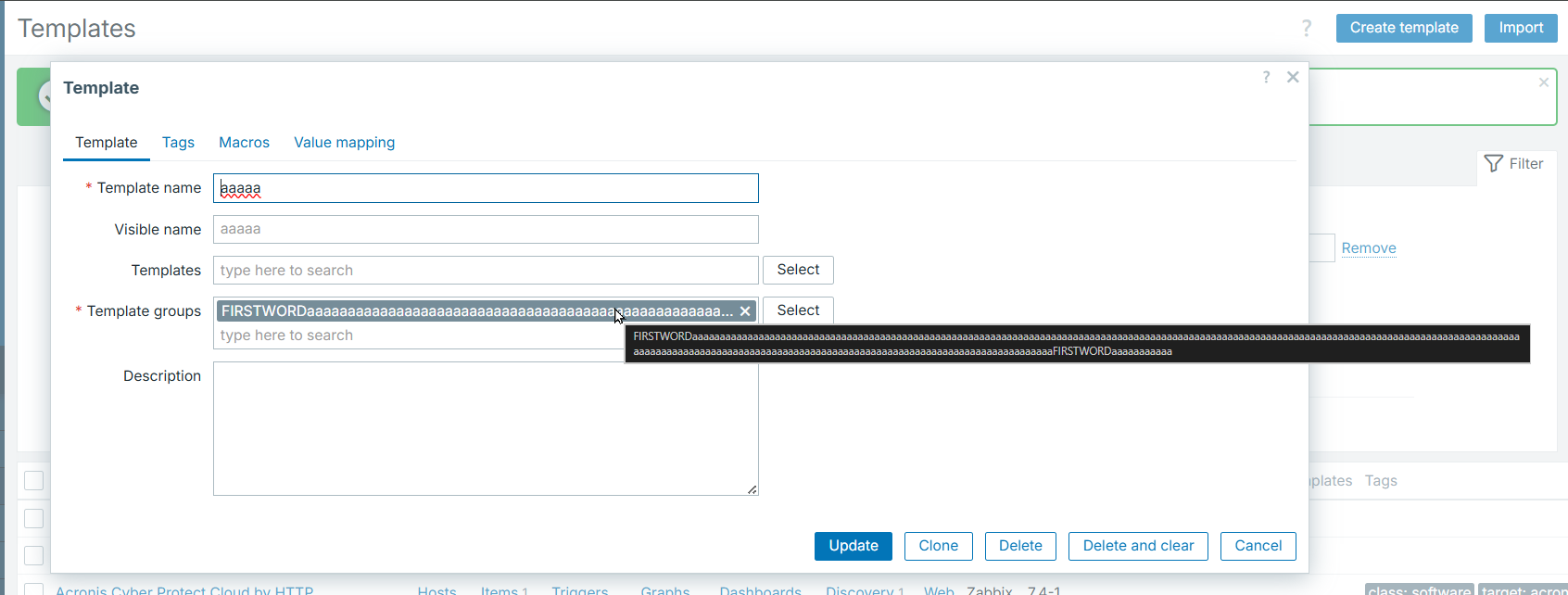
Task: Toggle the select-all checkbox in table header
Action: [x=34, y=480]
